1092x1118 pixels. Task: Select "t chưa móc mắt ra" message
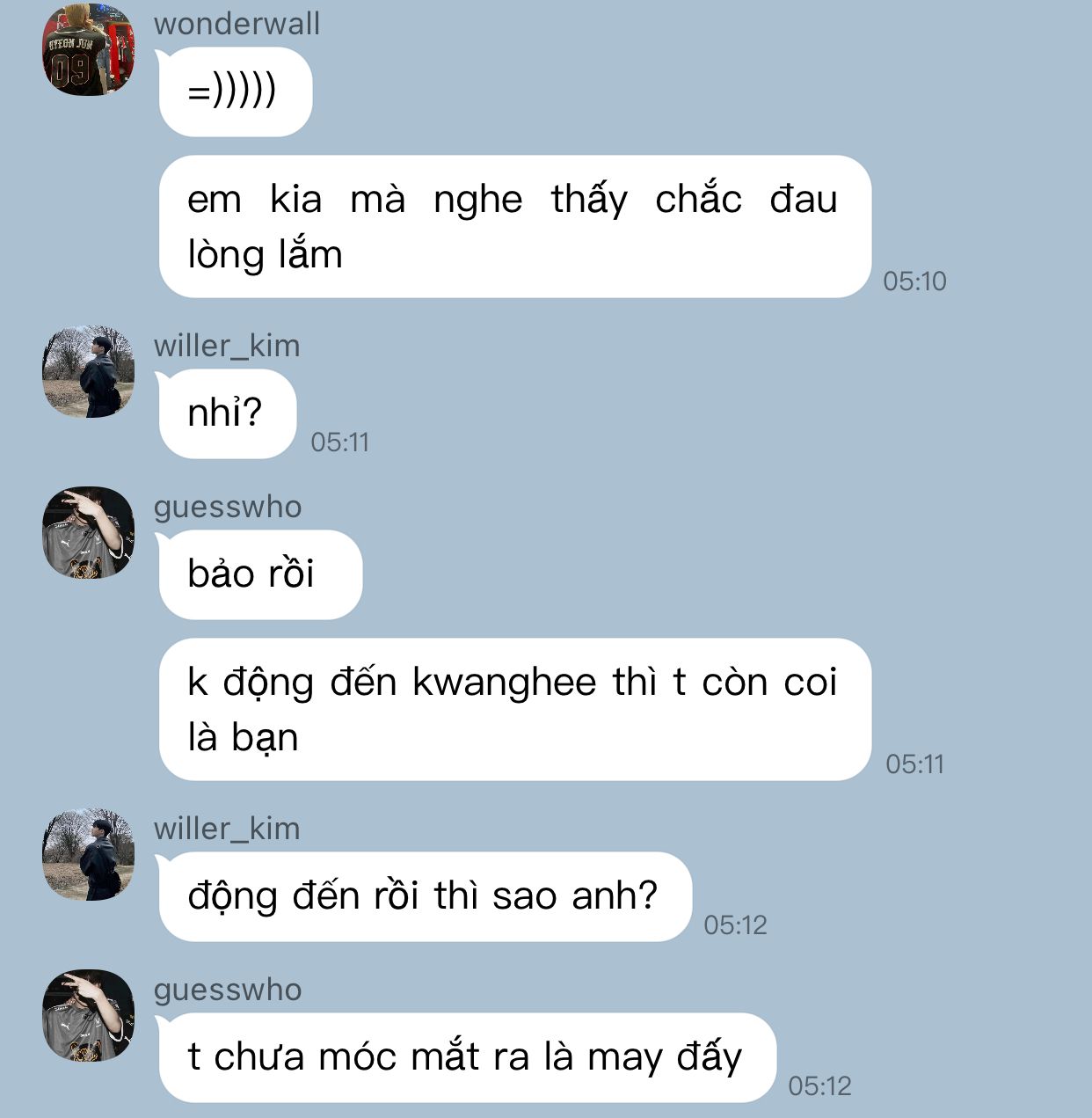(x=467, y=1057)
